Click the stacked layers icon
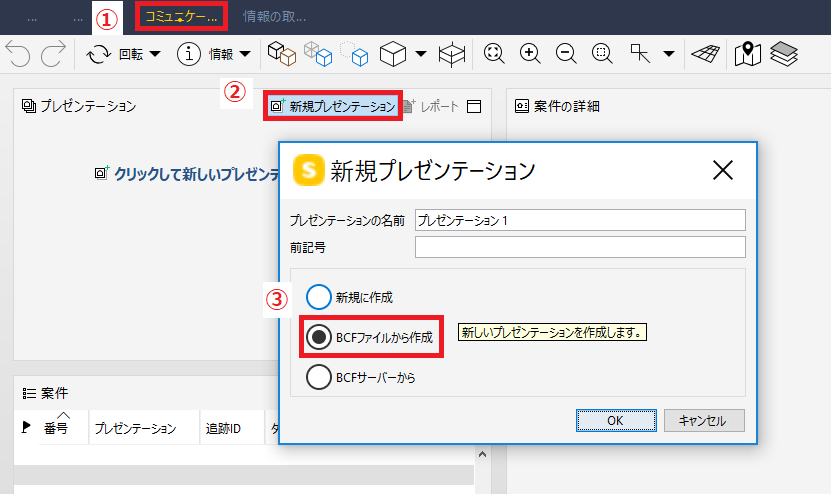This screenshot has width=831, height=494. coord(784,54)
